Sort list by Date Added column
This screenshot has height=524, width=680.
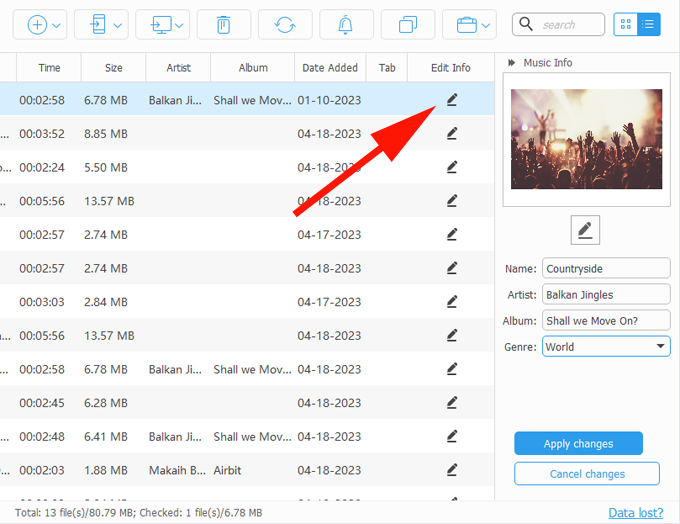pos(330,68)
